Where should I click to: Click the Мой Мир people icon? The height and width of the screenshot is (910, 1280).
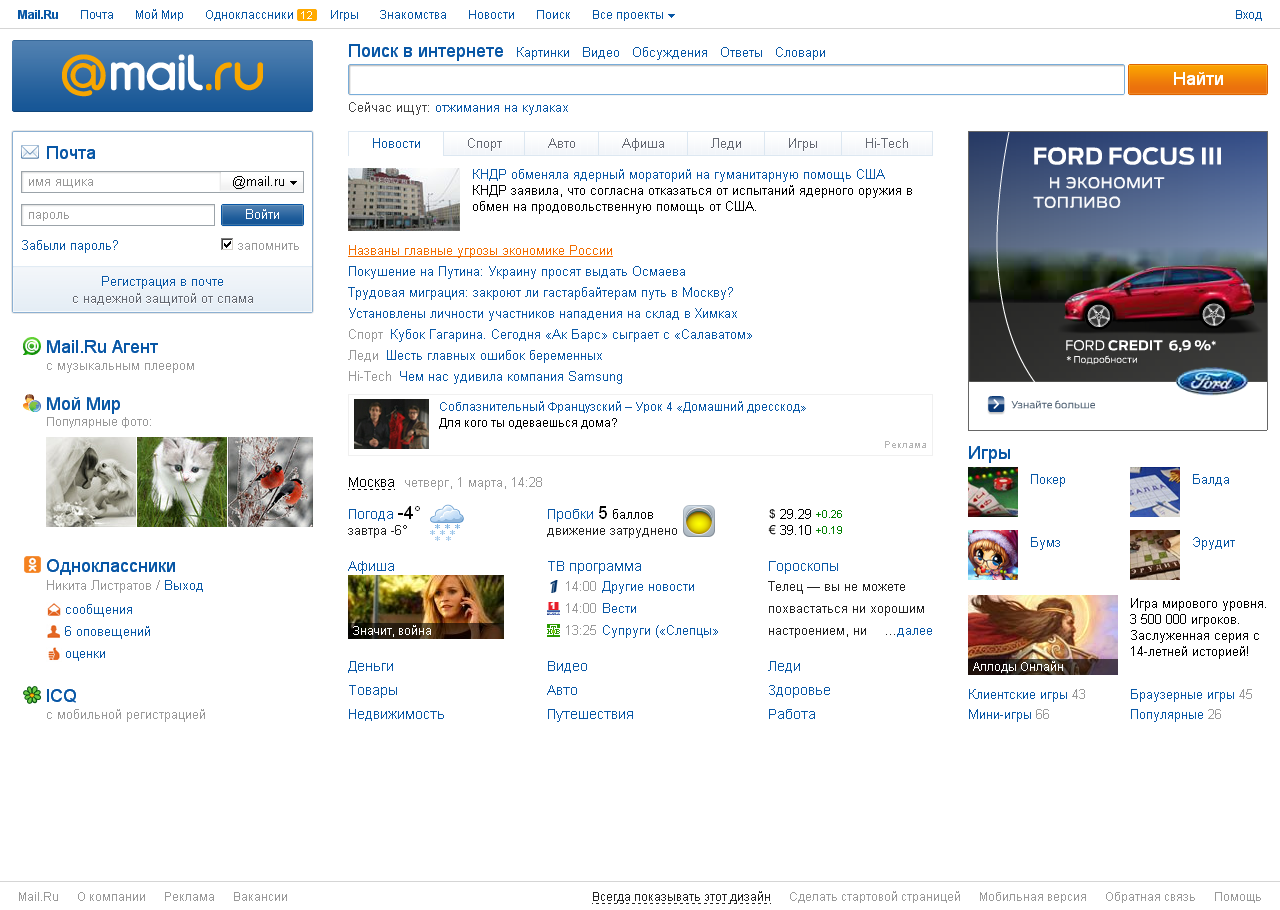point(32,403)
